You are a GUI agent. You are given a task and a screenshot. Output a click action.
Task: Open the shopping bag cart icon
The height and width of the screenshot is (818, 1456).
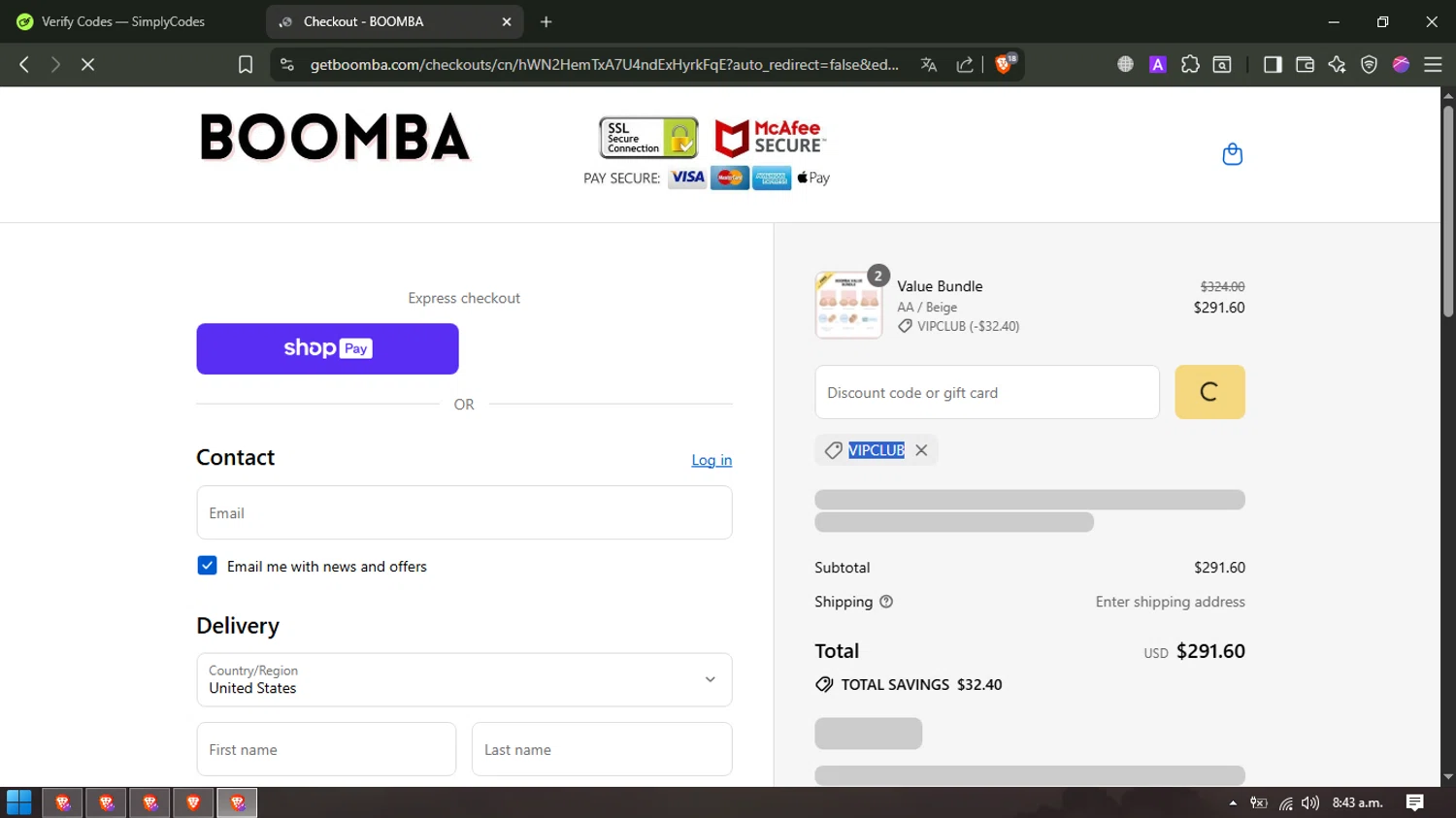1232,154
